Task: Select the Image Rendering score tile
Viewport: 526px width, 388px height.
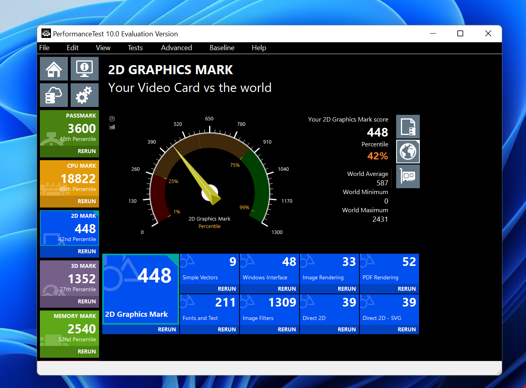Action: pyautogui.click(x=329, y=269)
